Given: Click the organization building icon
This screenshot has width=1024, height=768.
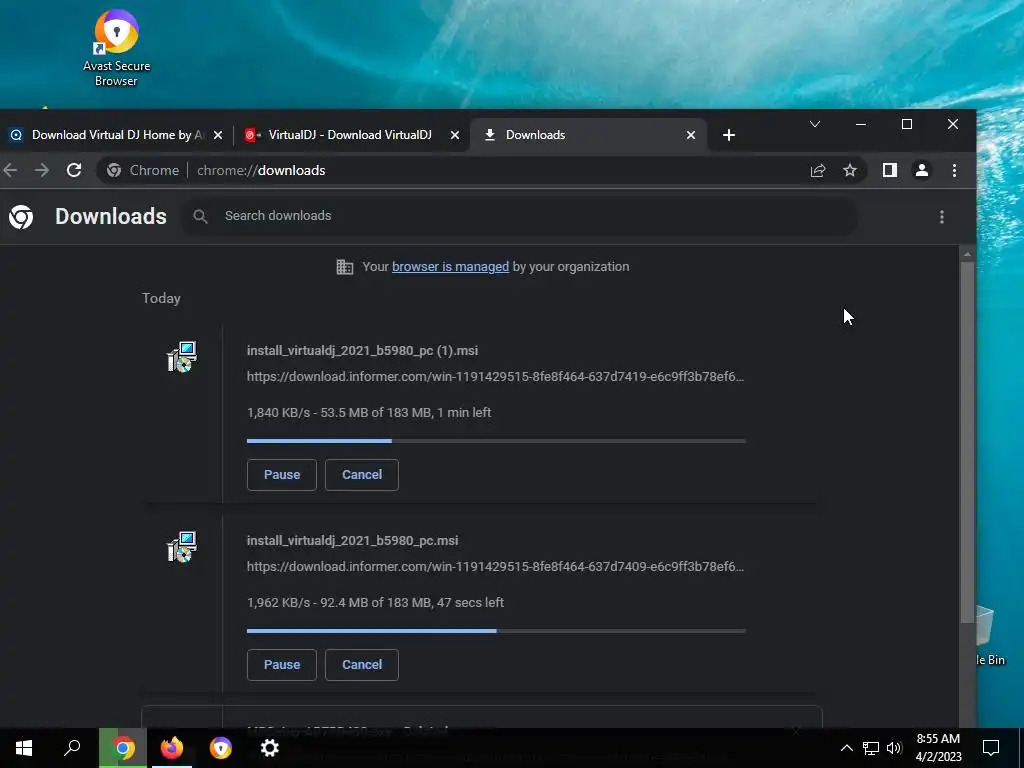Looking at the screenshot, I should point(345,266).
